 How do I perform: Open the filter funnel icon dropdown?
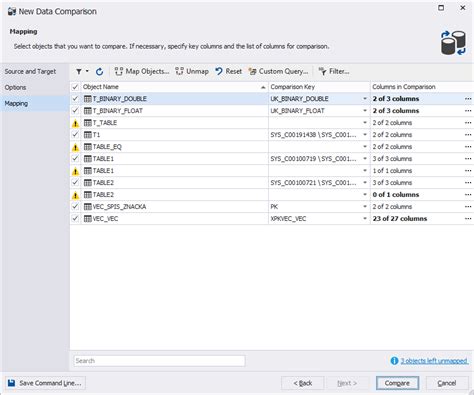click(x=81, y=72)
